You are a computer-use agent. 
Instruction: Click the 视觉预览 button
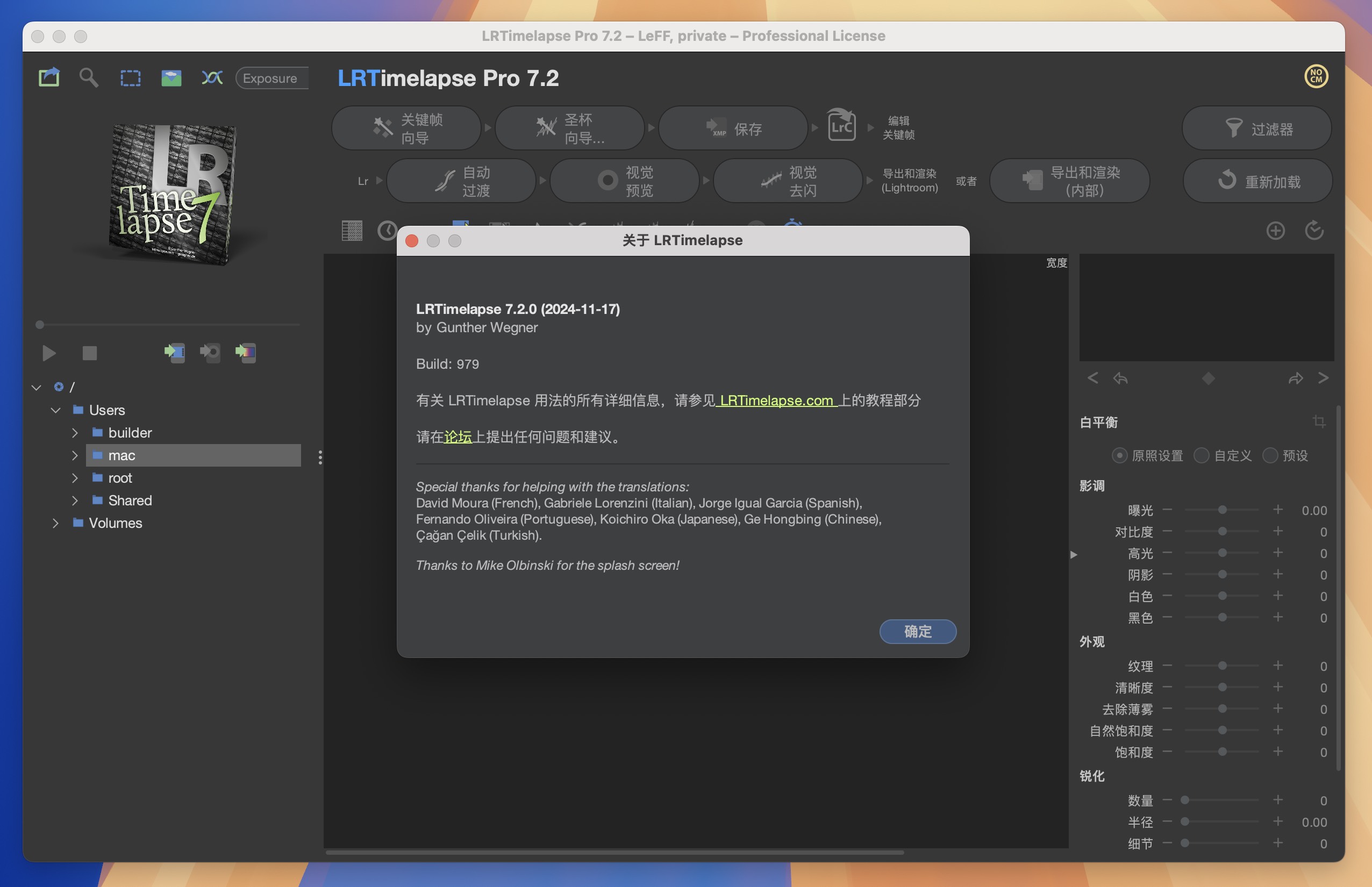click(x=624, y=181)
